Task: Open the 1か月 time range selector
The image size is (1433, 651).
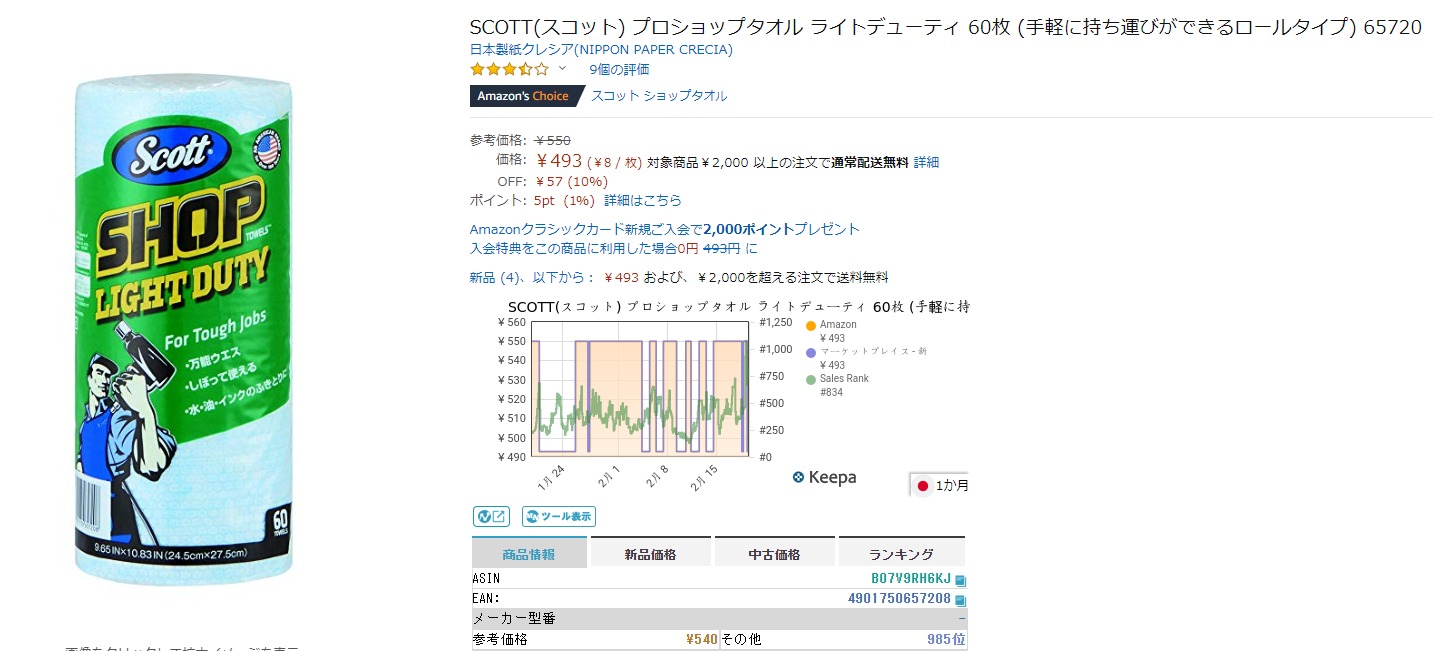Action: [950, 486]
